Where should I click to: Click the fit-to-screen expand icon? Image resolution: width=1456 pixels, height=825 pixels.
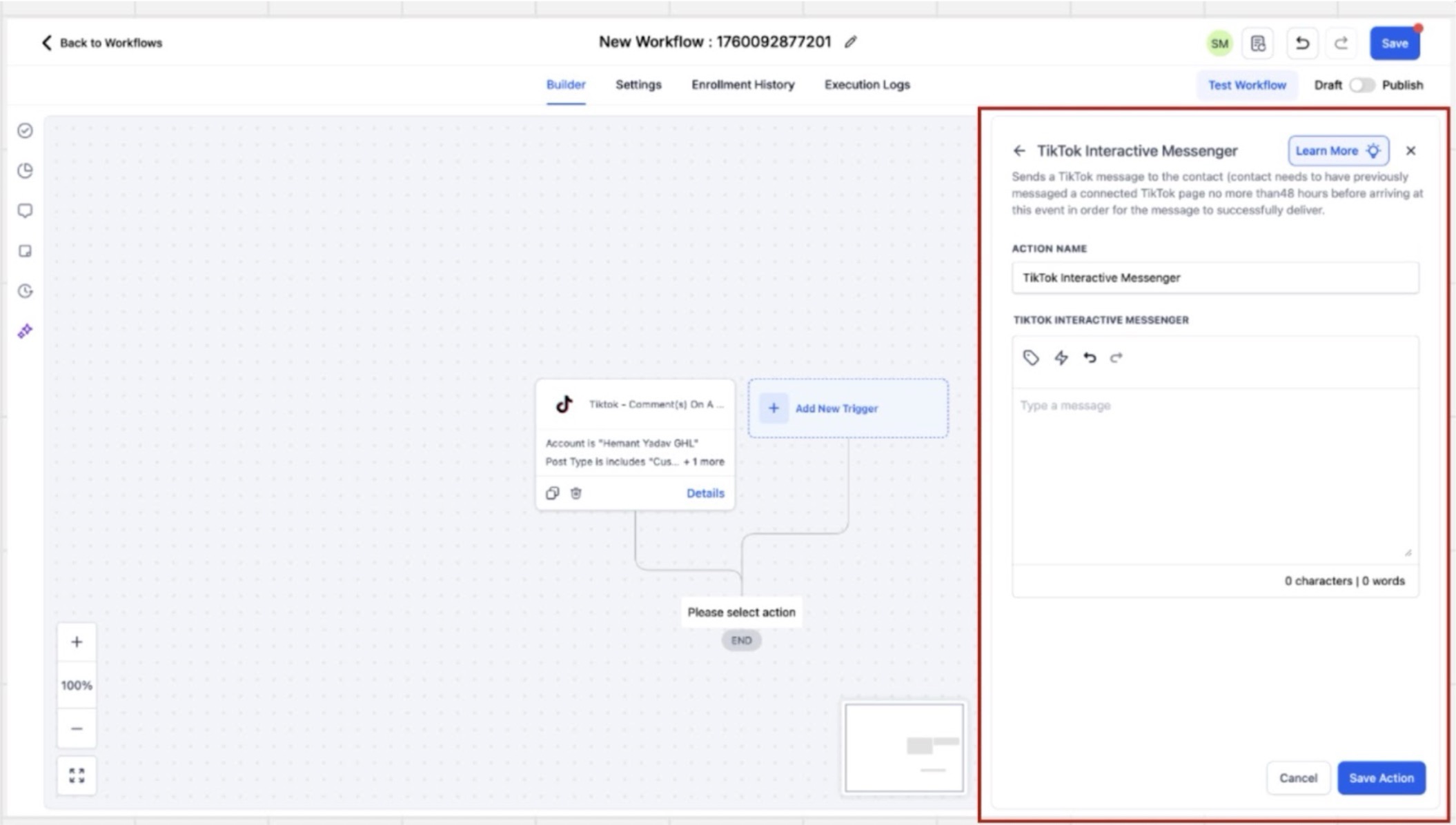click(x=77, y=775)
